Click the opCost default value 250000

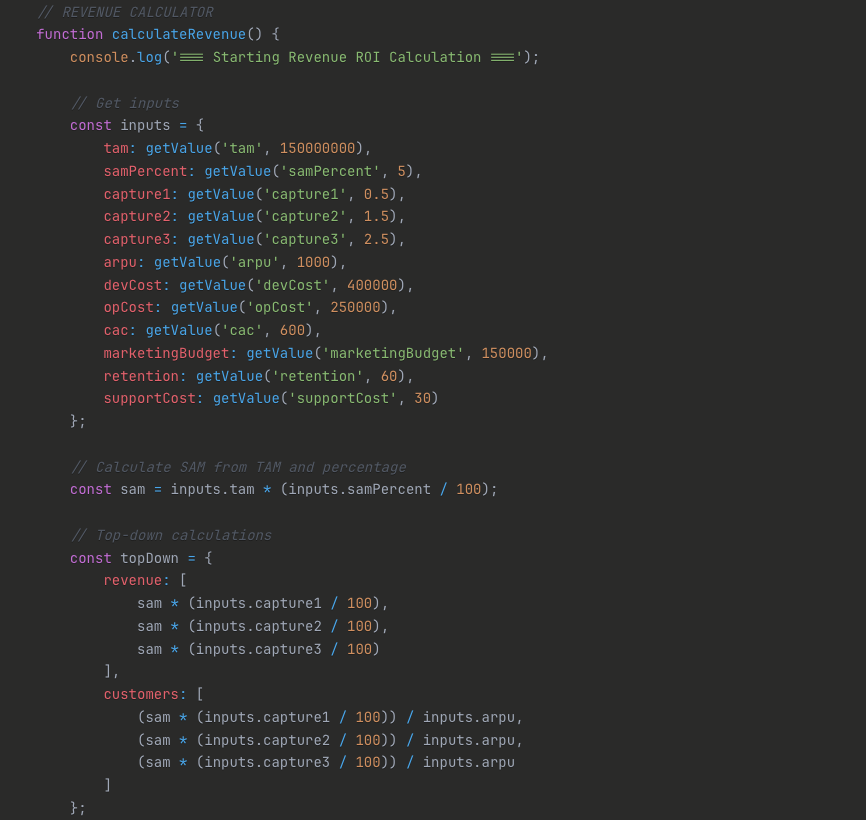pos(356,308)
